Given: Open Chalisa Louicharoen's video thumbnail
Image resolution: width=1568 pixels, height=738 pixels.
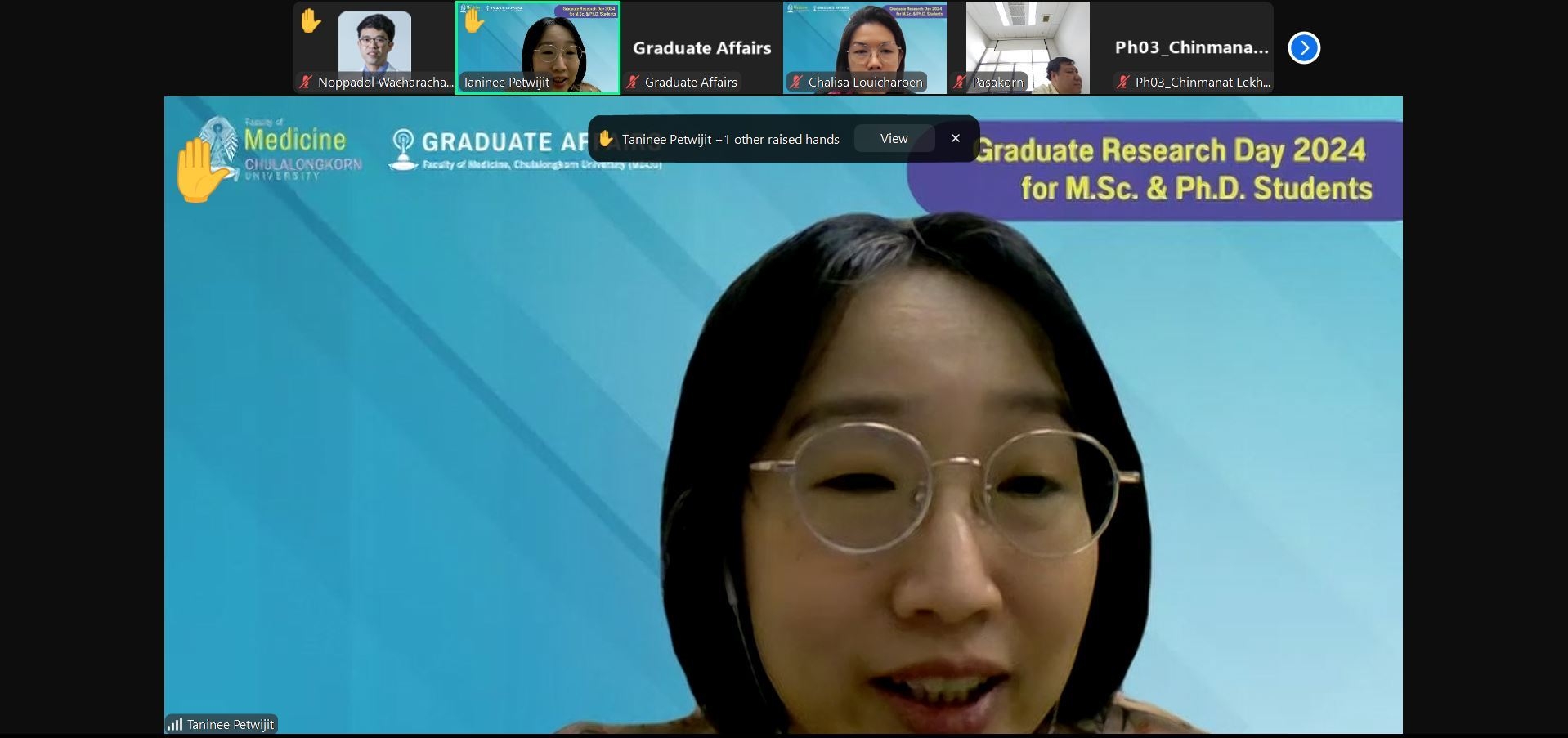Looking at the screenshot, I should tap(865, 45).
